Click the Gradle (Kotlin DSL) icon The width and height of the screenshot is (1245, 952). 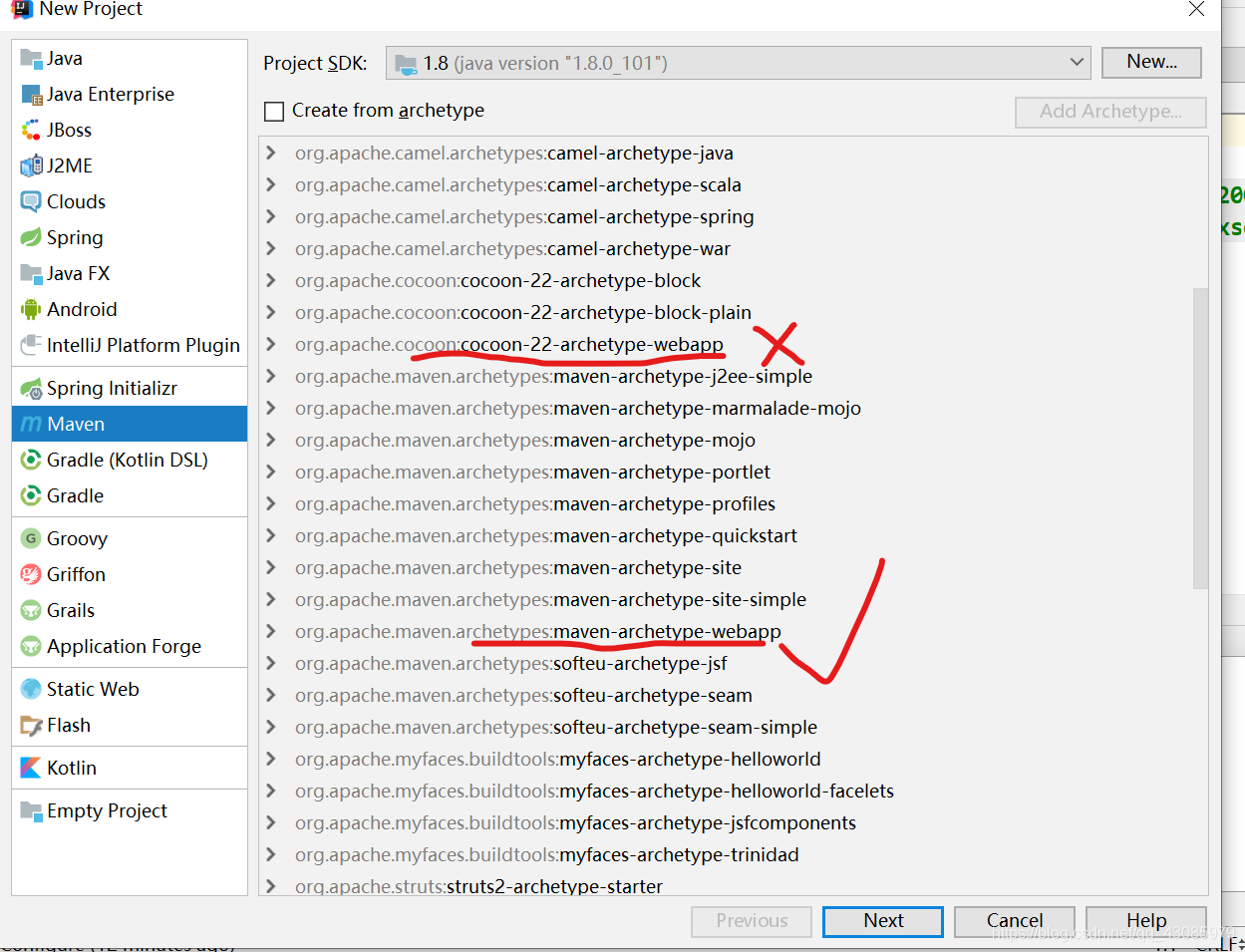[x=31, y=460]
